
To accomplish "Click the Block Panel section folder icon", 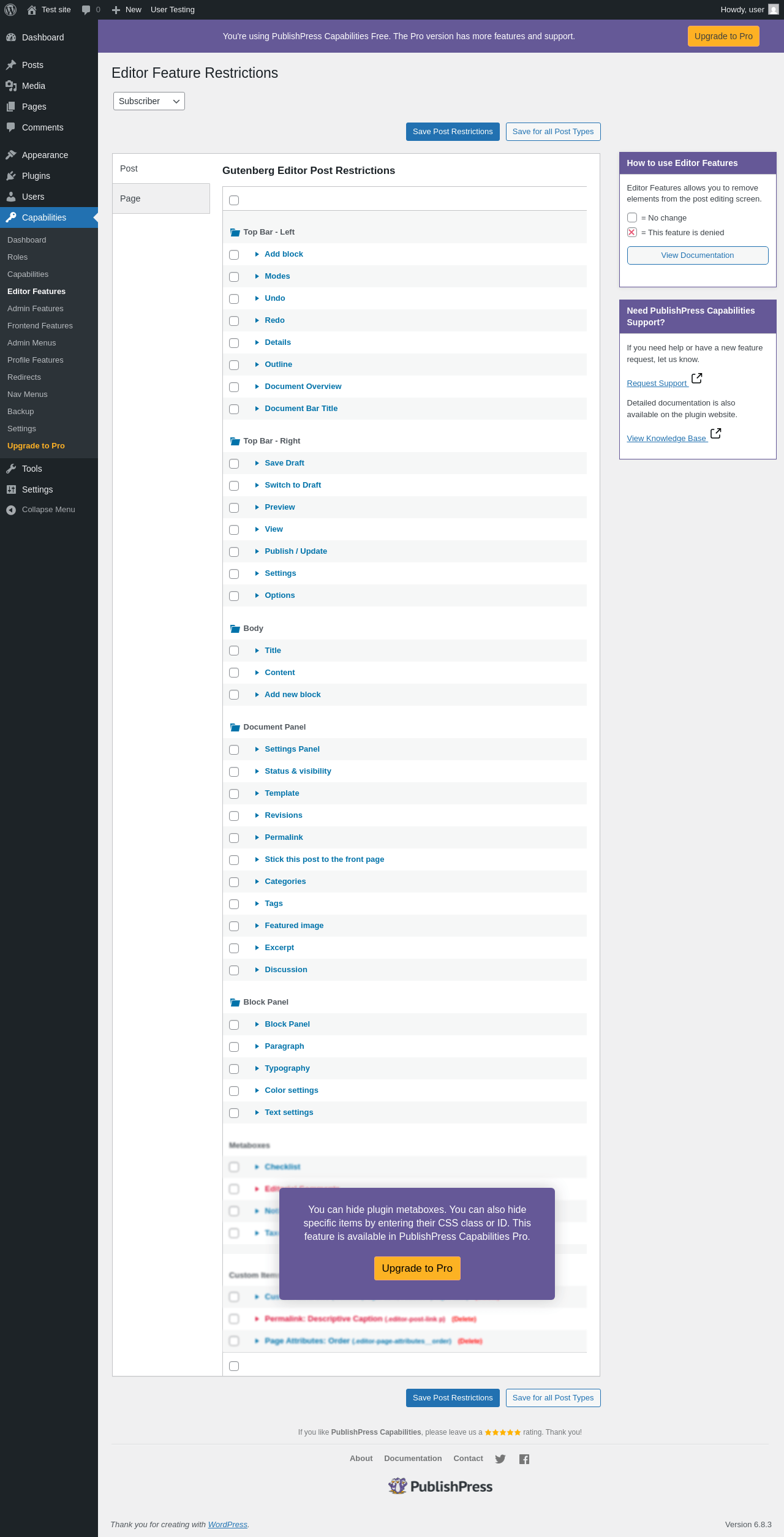I will point(235,1002).
